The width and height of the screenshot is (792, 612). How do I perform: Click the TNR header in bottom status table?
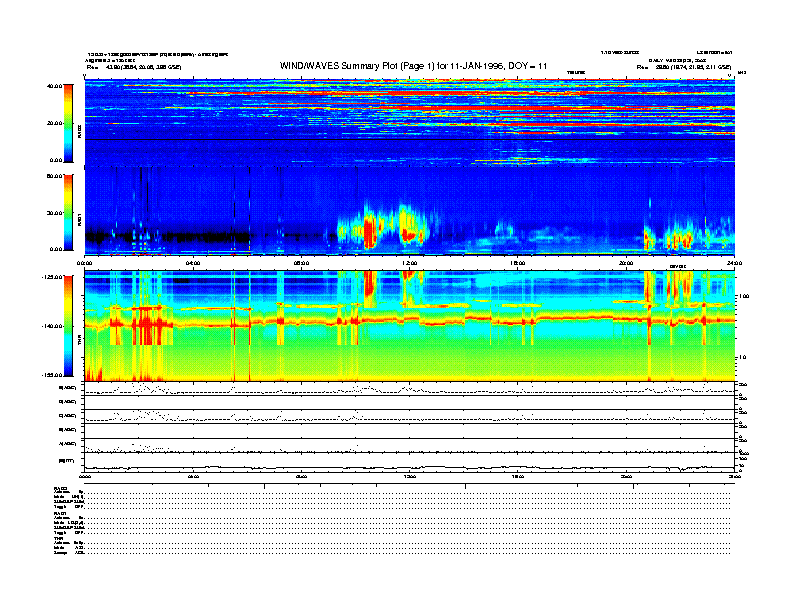(x=58, y=538)
